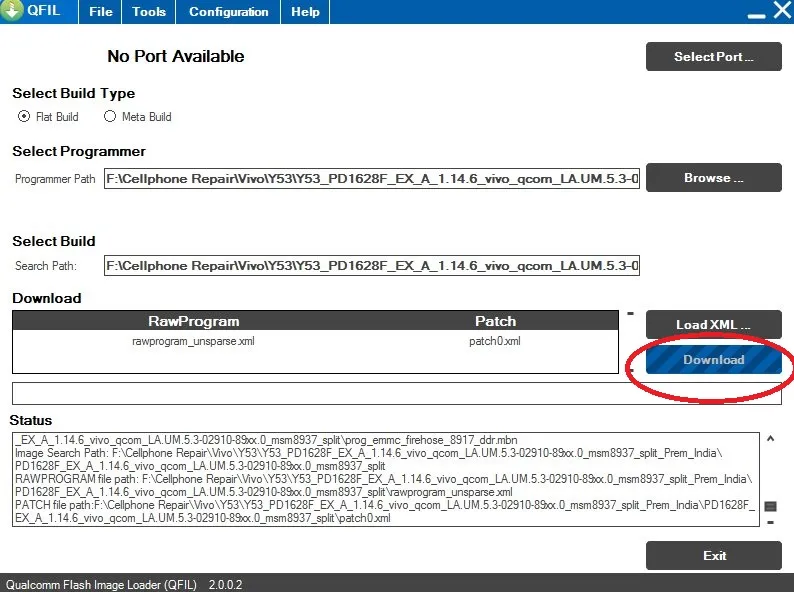Click the Patch column header
Screen dimensions: 794x592
tap(495, 321)
